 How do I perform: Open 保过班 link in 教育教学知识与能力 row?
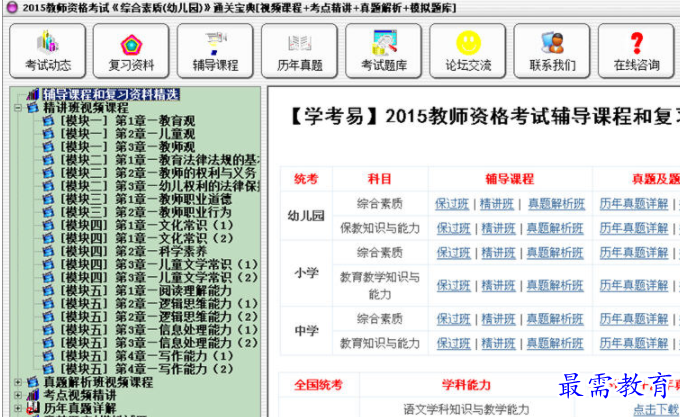point(454,285)
